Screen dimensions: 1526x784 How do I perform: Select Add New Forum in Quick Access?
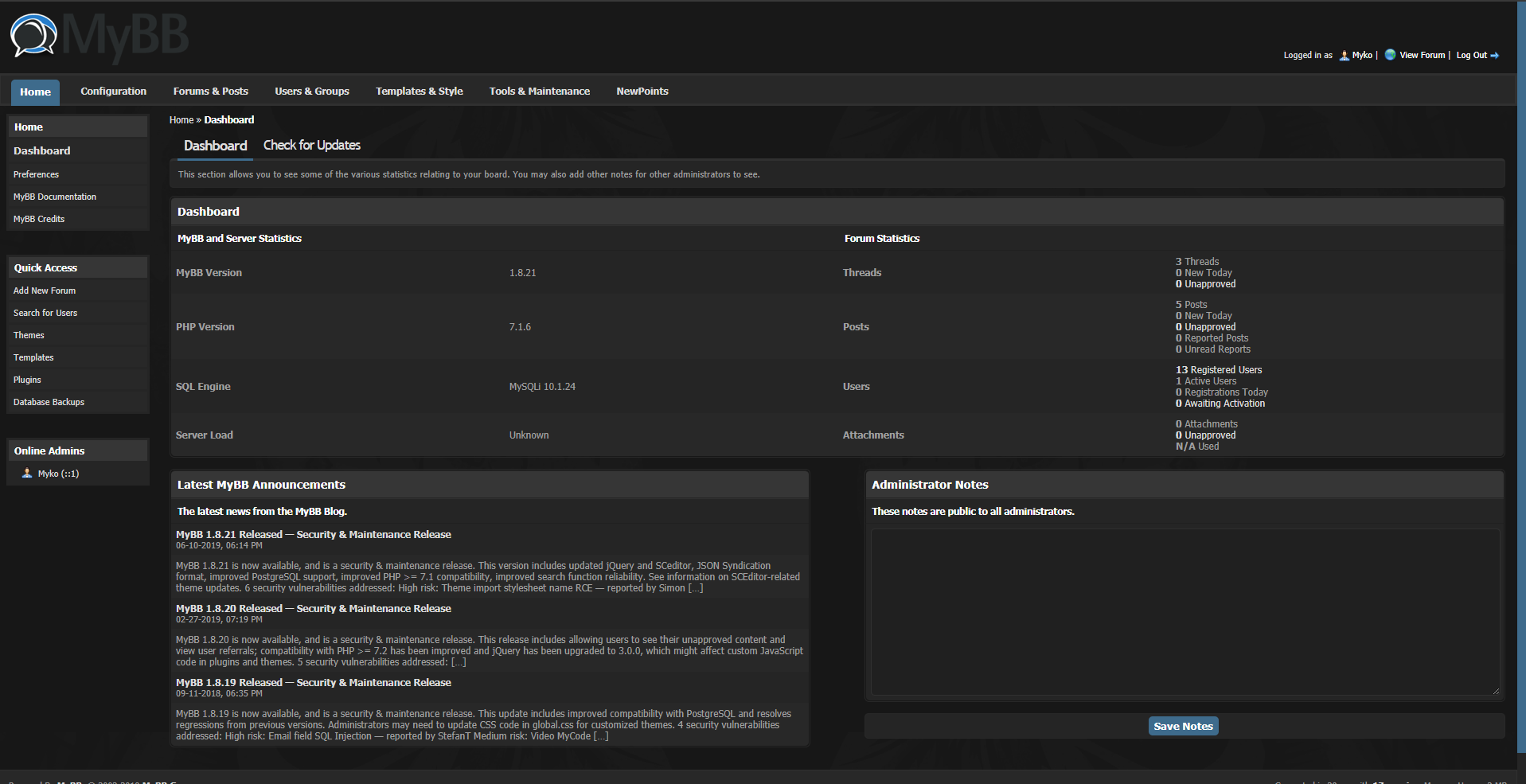click(45, 291)
